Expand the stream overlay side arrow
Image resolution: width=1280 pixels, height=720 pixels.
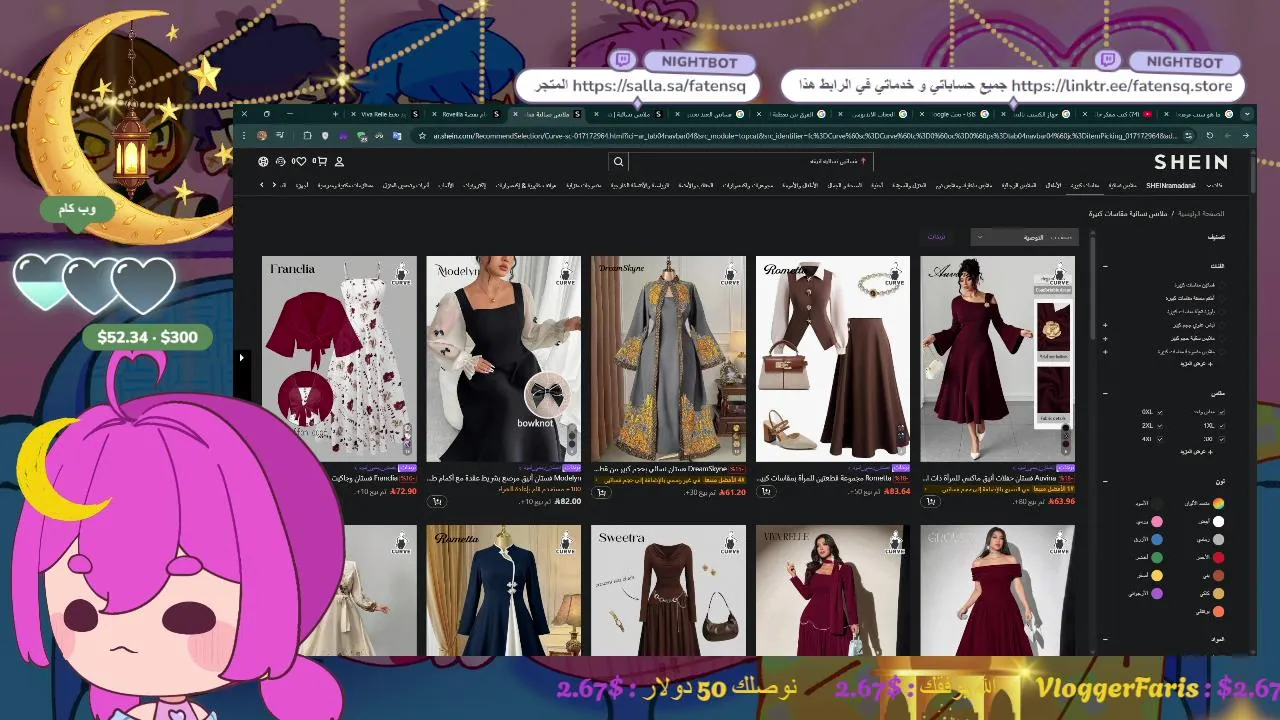pos(241,357)
